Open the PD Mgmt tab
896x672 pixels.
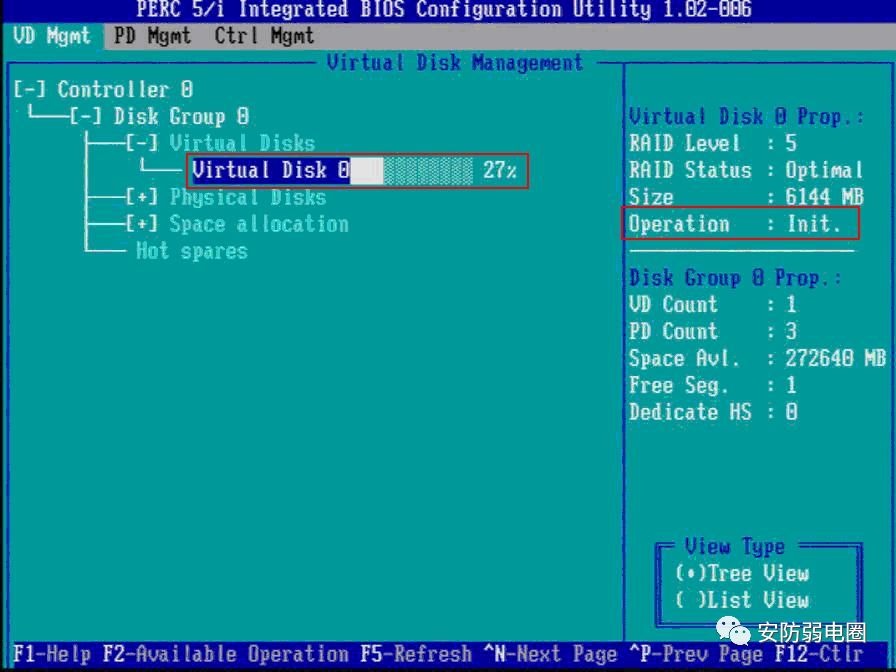click(x=152, y=37)
